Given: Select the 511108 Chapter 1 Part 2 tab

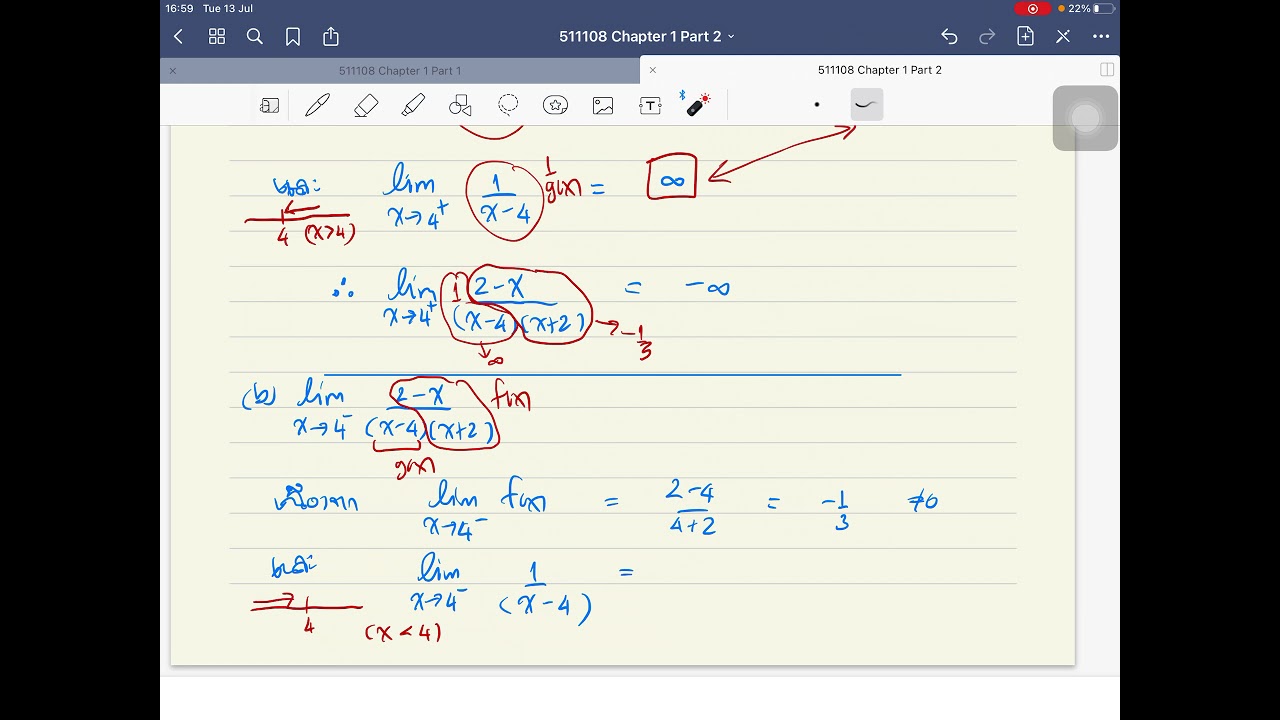Looking at the screenshot, I should 880,70.
